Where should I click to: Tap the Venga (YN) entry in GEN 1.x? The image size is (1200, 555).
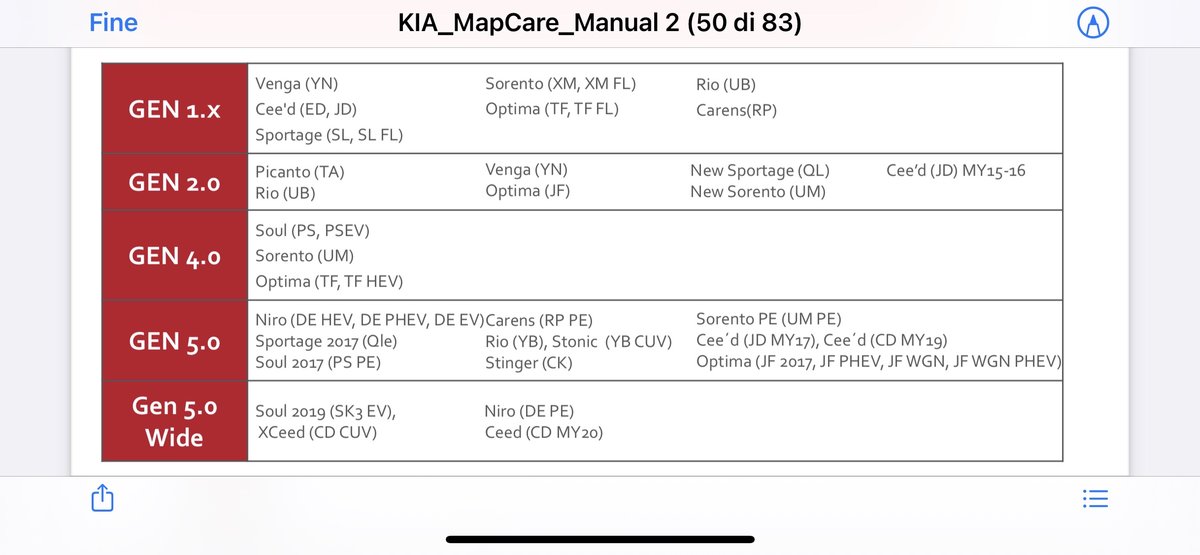tap(297, 84)
